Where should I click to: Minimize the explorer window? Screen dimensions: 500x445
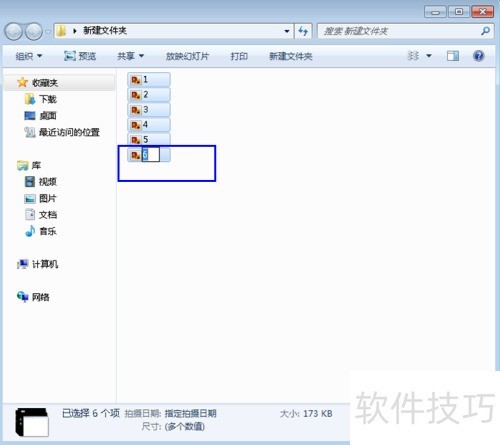[x=435, y=12]
